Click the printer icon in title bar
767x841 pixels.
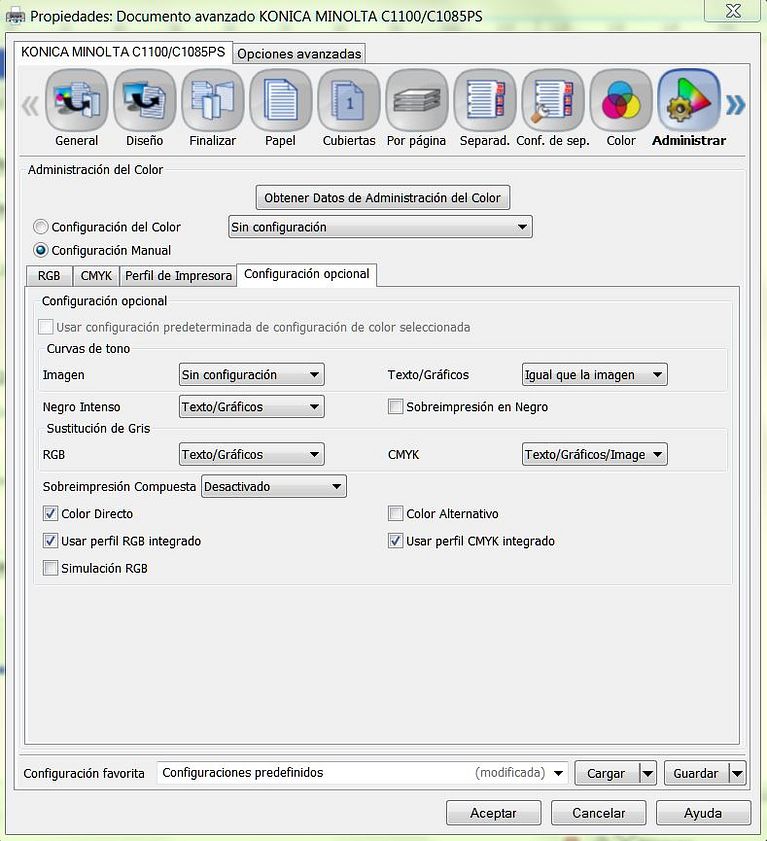click(x=14, y=16)
